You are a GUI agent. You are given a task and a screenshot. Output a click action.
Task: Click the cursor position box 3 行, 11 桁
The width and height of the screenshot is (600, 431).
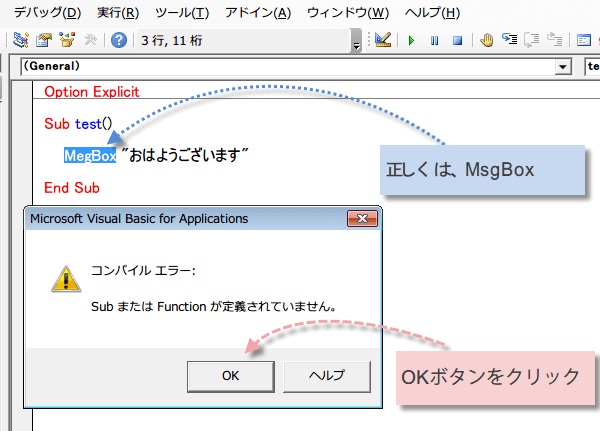click(x=244, y=40)
